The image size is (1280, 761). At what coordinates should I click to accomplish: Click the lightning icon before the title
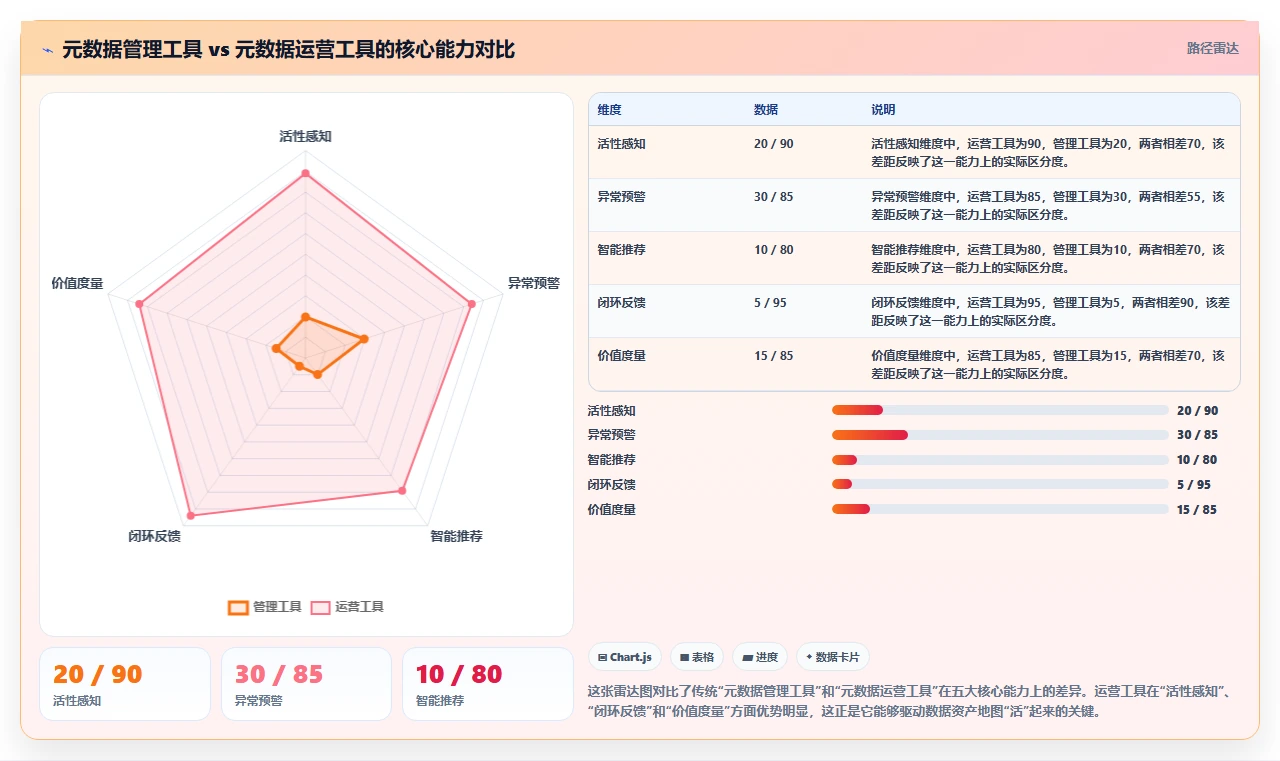[x=48, y=49]
